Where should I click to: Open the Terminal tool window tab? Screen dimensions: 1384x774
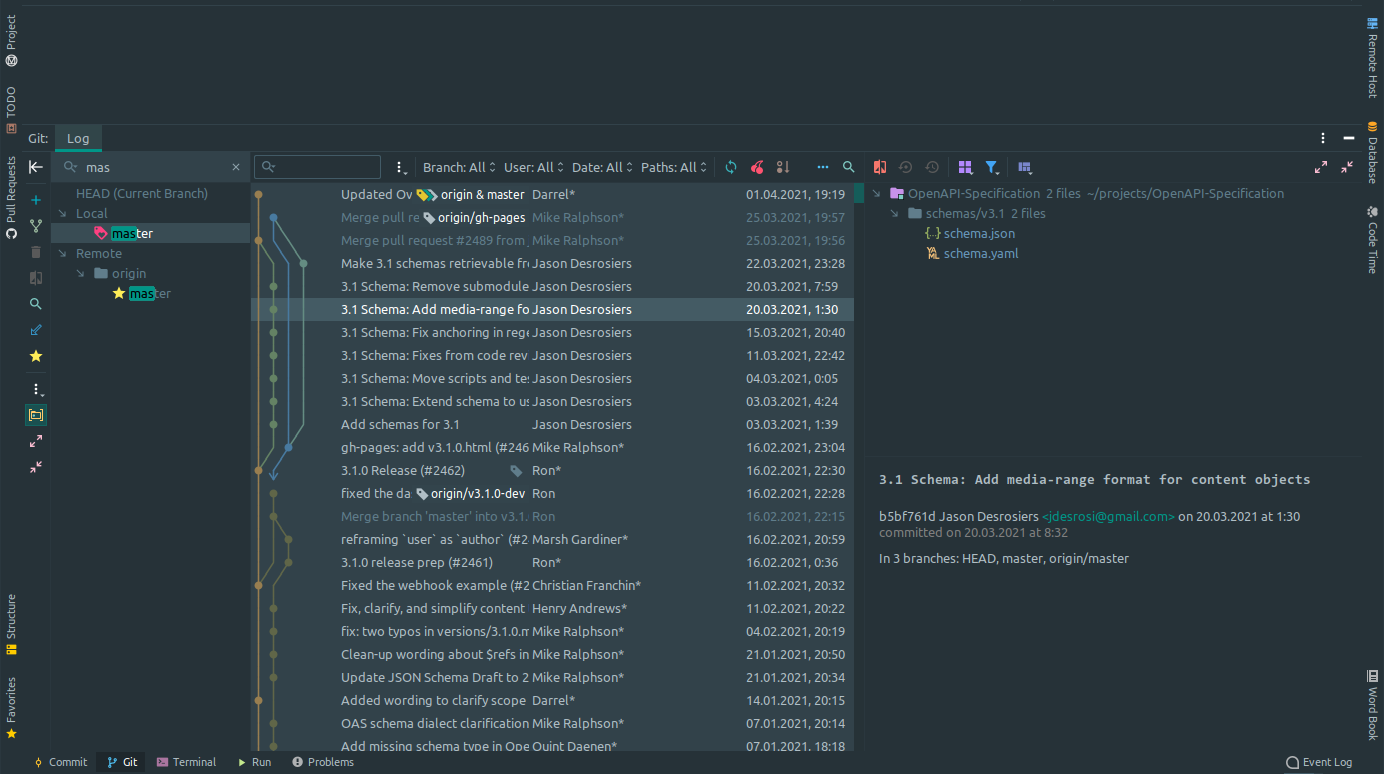pos(186,762)
